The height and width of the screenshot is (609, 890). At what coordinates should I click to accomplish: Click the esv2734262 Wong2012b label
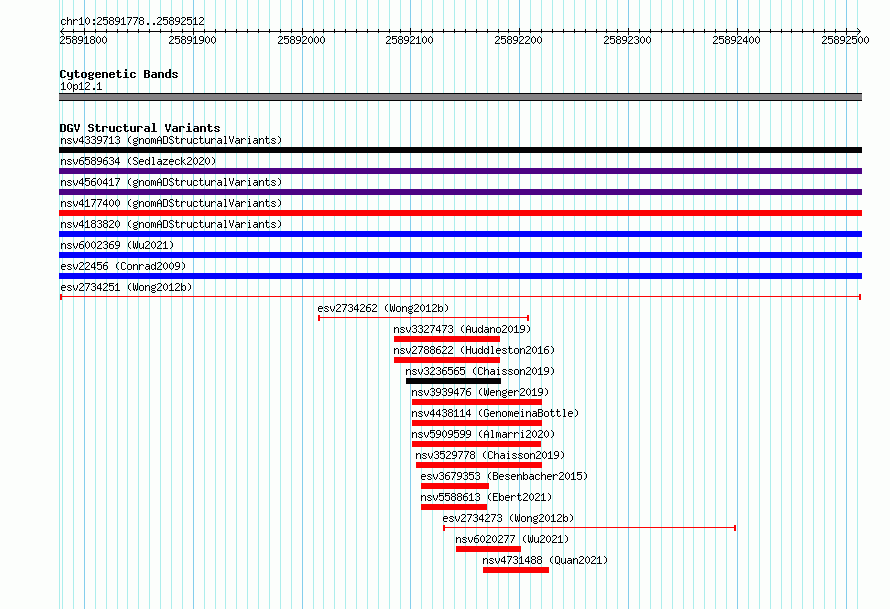383,308
